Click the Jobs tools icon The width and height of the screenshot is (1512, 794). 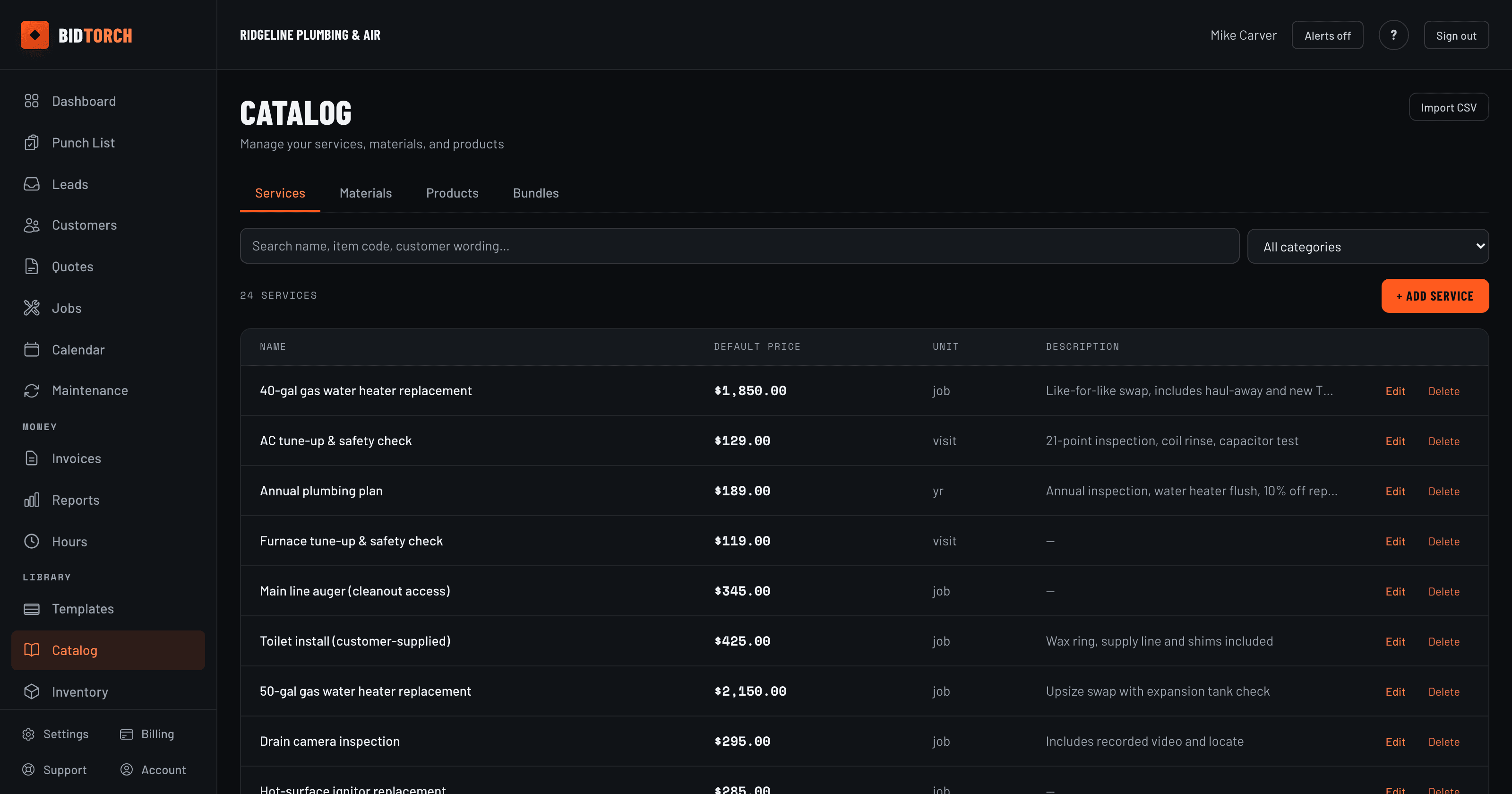pos(32,308)
